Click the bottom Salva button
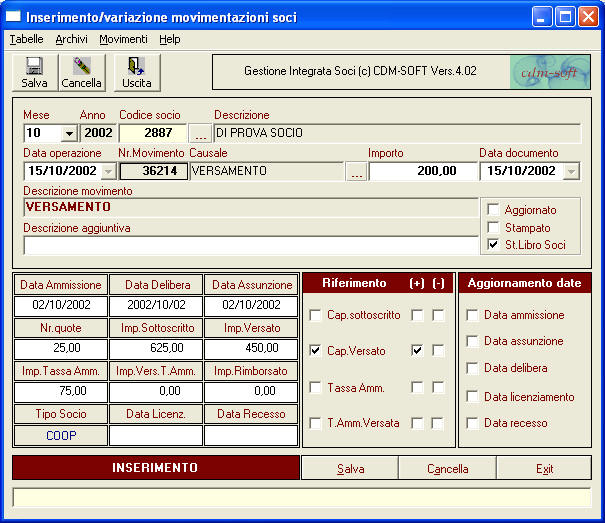 coord(350,468)
